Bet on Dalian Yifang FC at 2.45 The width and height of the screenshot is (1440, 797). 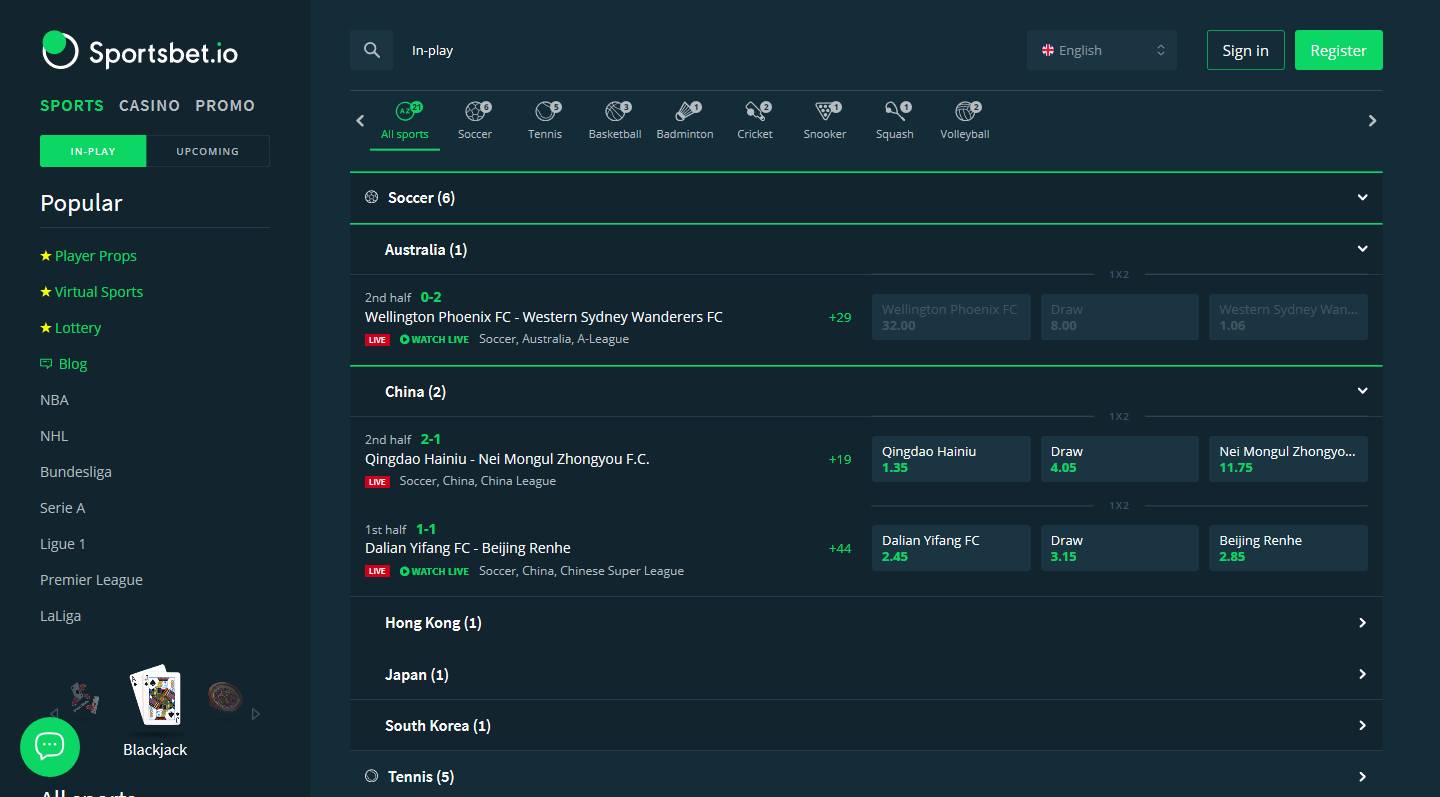click(x=951, y=548)
